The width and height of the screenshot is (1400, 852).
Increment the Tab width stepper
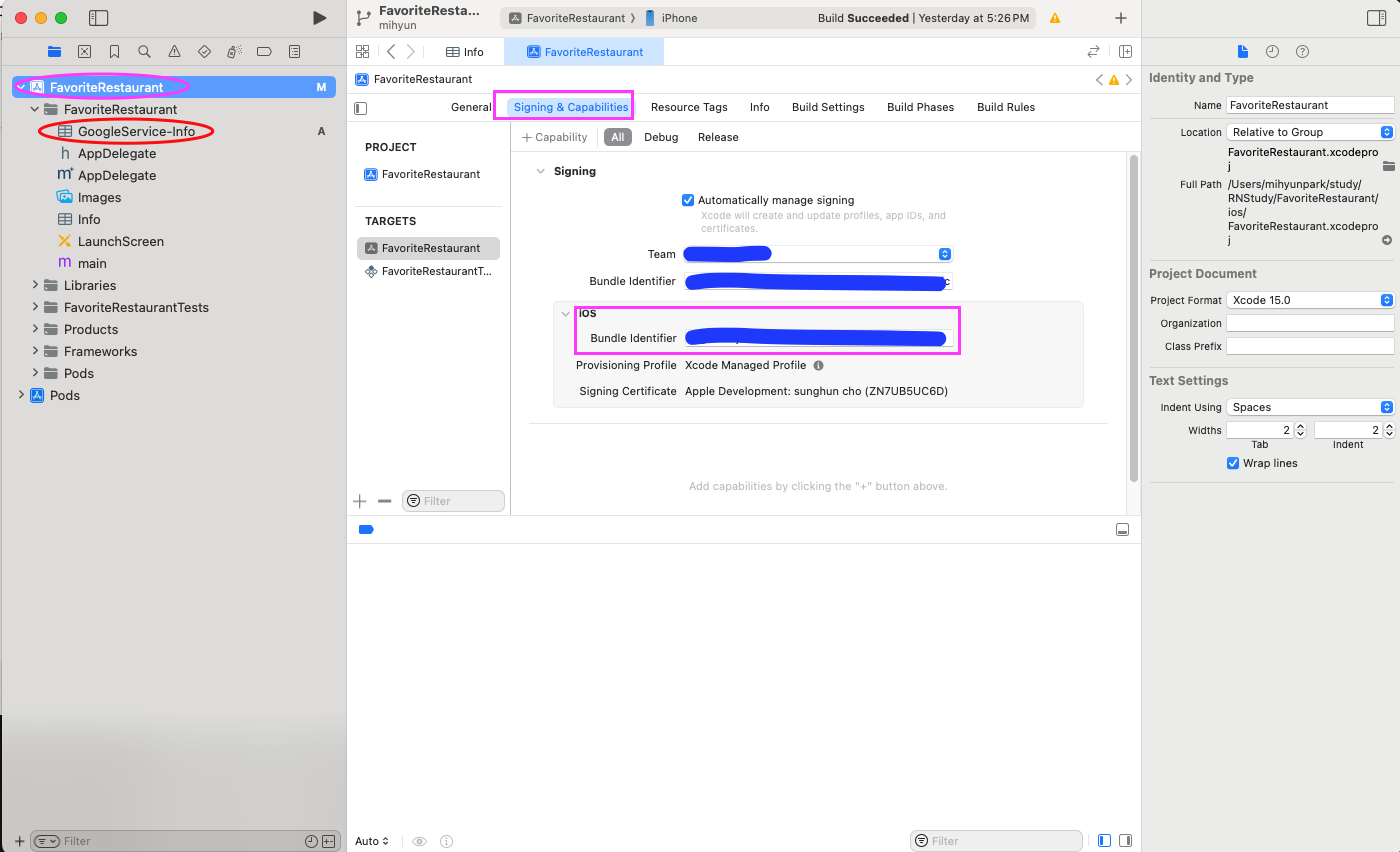(x=1300, y=426)
